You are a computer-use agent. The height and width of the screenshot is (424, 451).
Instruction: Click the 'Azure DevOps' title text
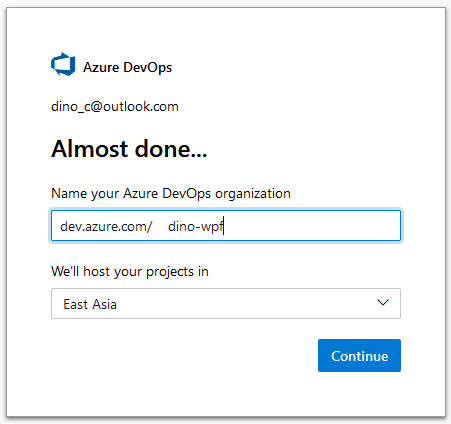coord(127,67)
